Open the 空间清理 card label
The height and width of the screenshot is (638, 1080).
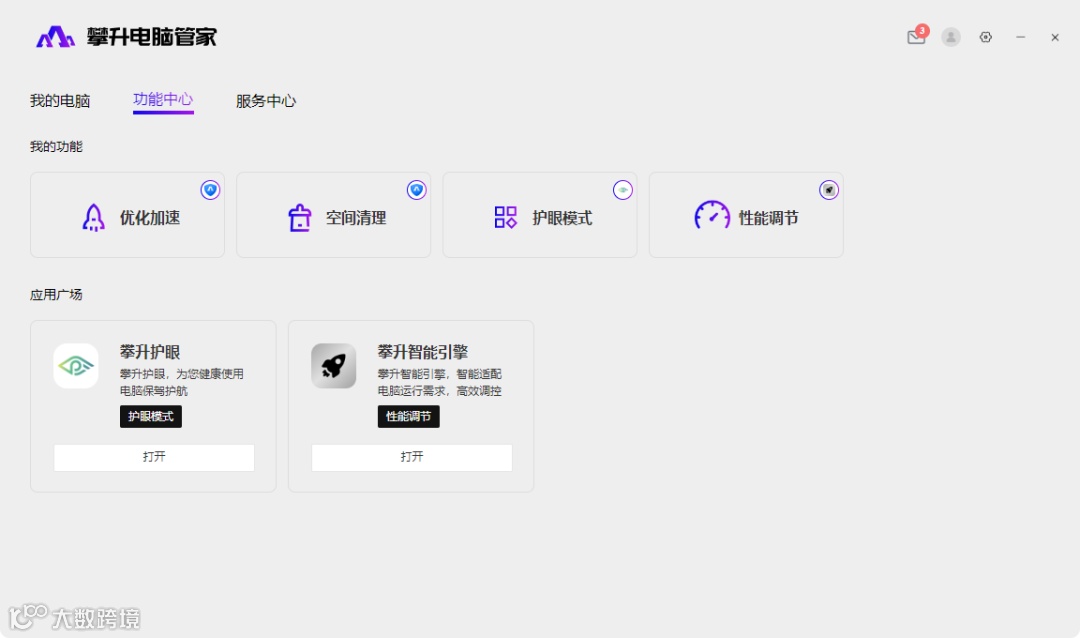click(x=356, y=218)
